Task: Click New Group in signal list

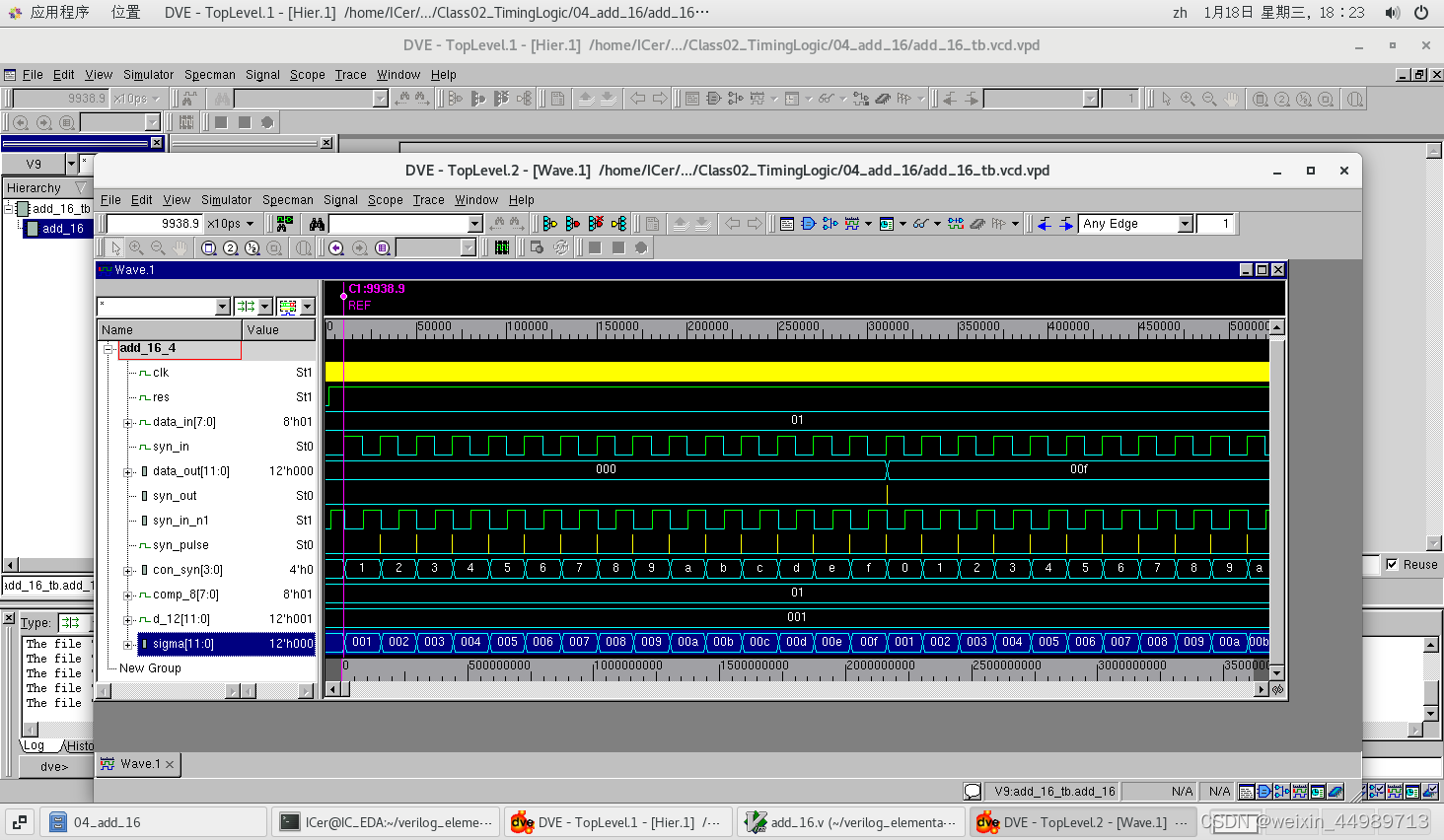Action: [150, 668]
